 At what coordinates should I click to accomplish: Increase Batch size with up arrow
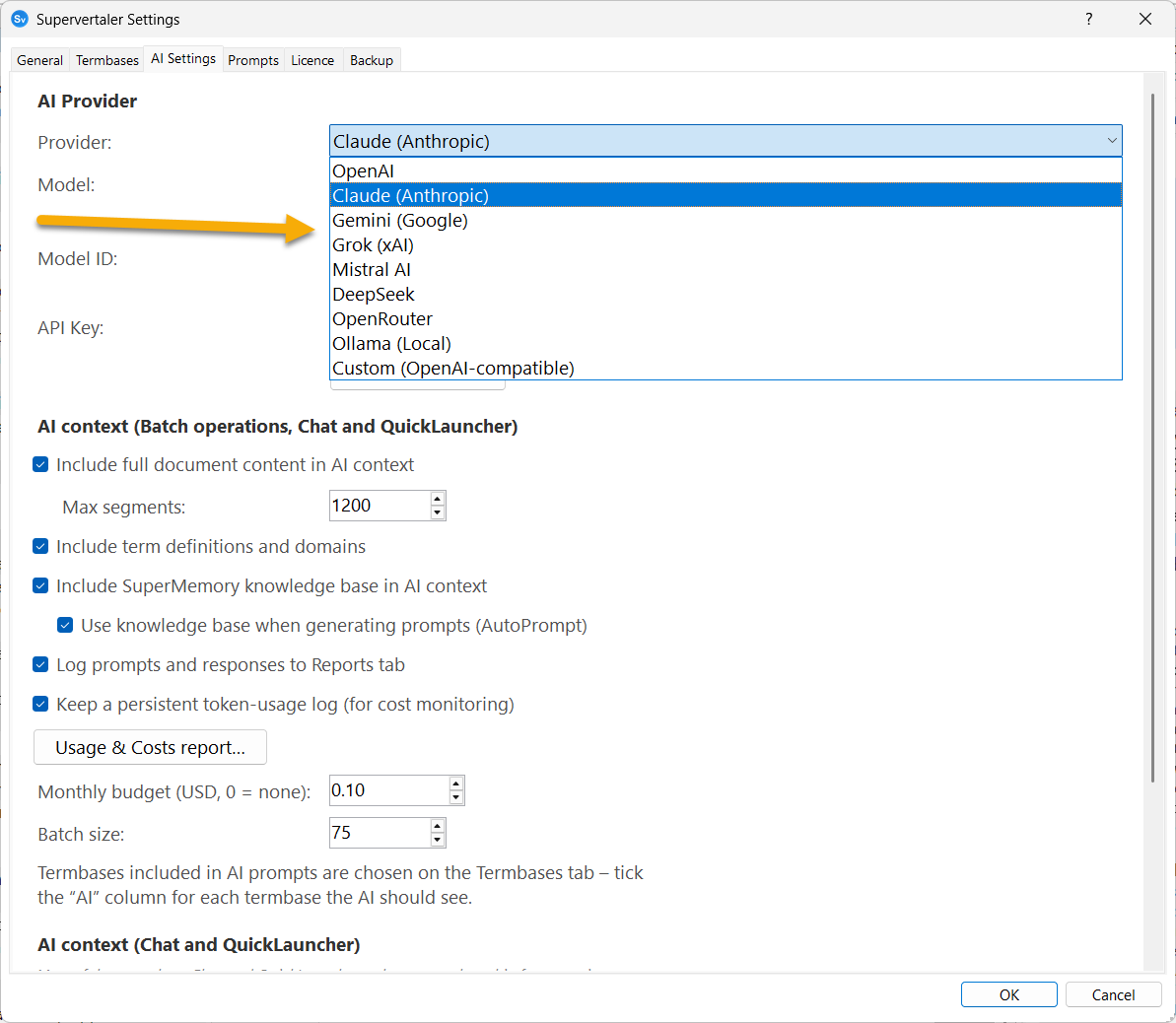point(438,827)
